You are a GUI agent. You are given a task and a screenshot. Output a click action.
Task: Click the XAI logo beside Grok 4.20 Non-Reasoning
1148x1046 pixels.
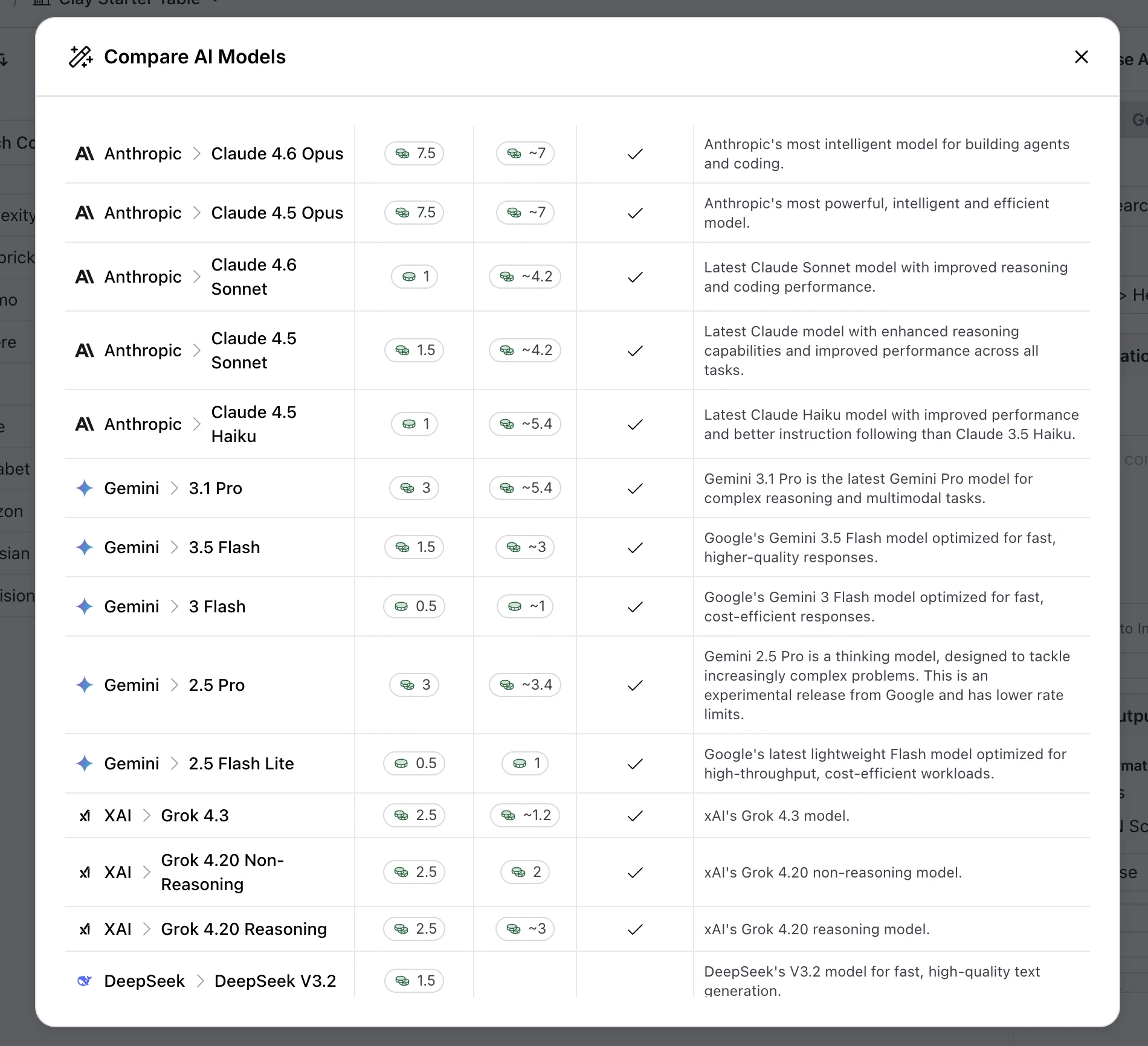(85, 873)
